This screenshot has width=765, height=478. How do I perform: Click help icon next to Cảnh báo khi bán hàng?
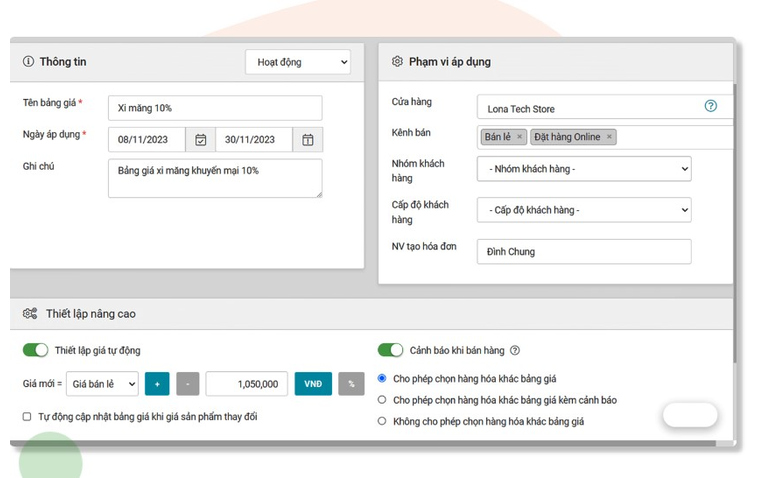coord(515,350)
